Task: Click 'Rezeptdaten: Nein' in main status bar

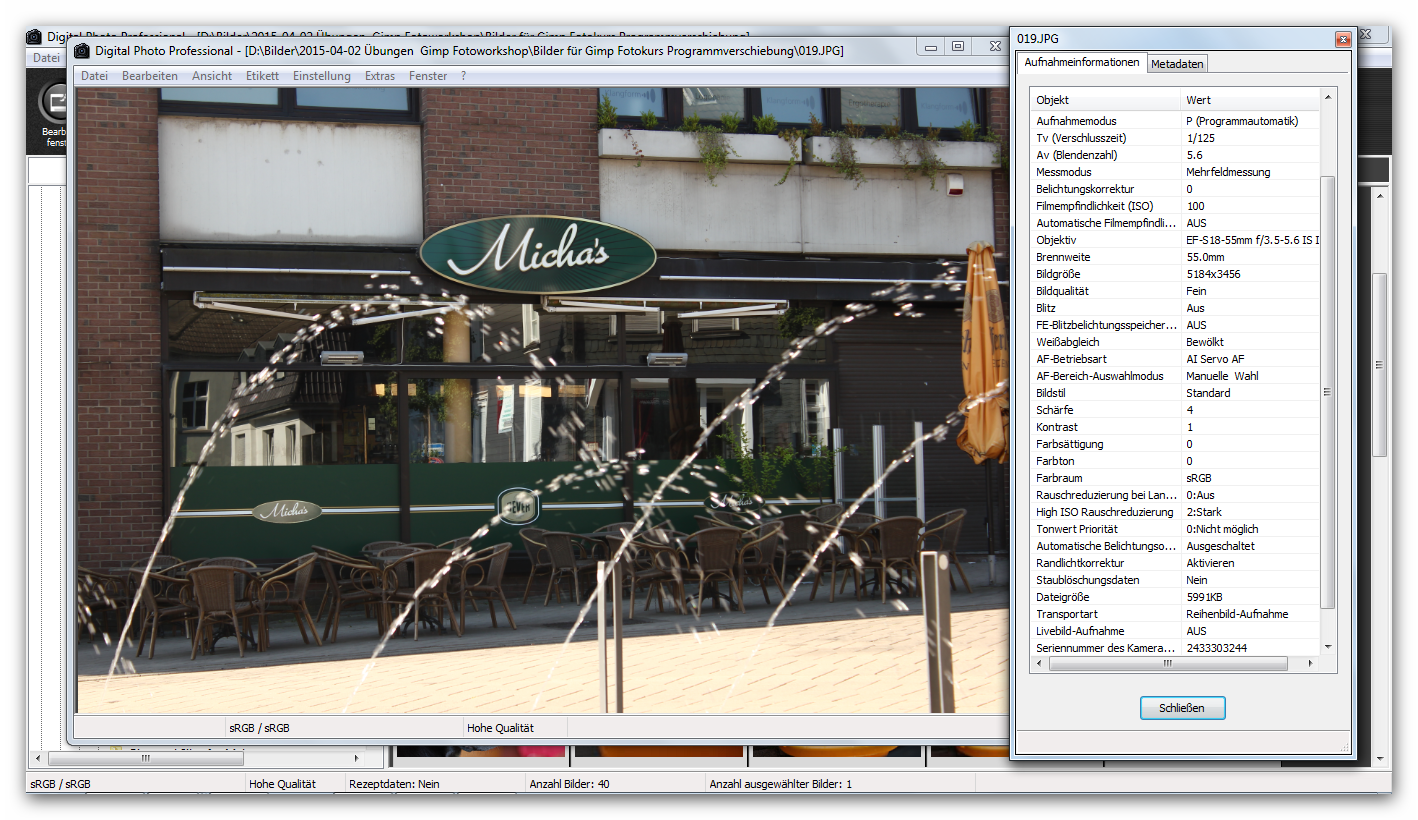Action: point(394,784)
